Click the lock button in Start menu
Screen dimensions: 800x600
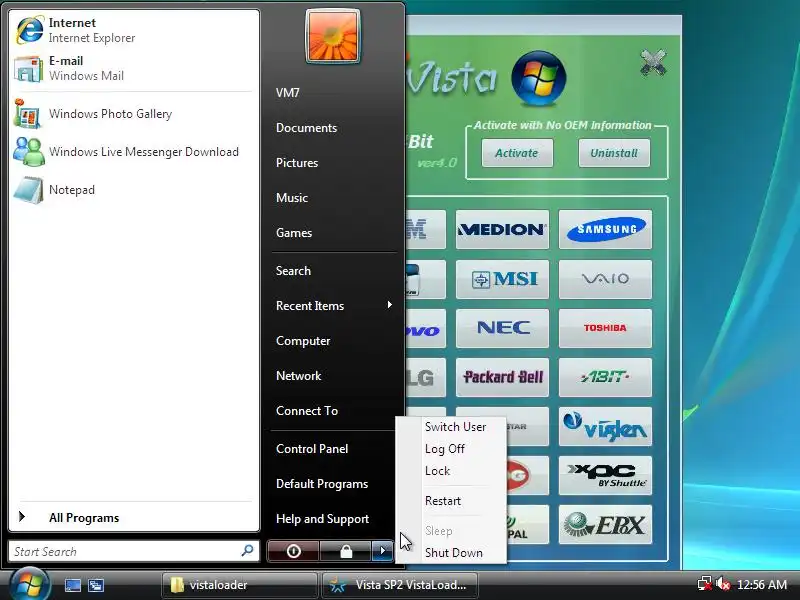pyautogui.click(x=346, y=551)
